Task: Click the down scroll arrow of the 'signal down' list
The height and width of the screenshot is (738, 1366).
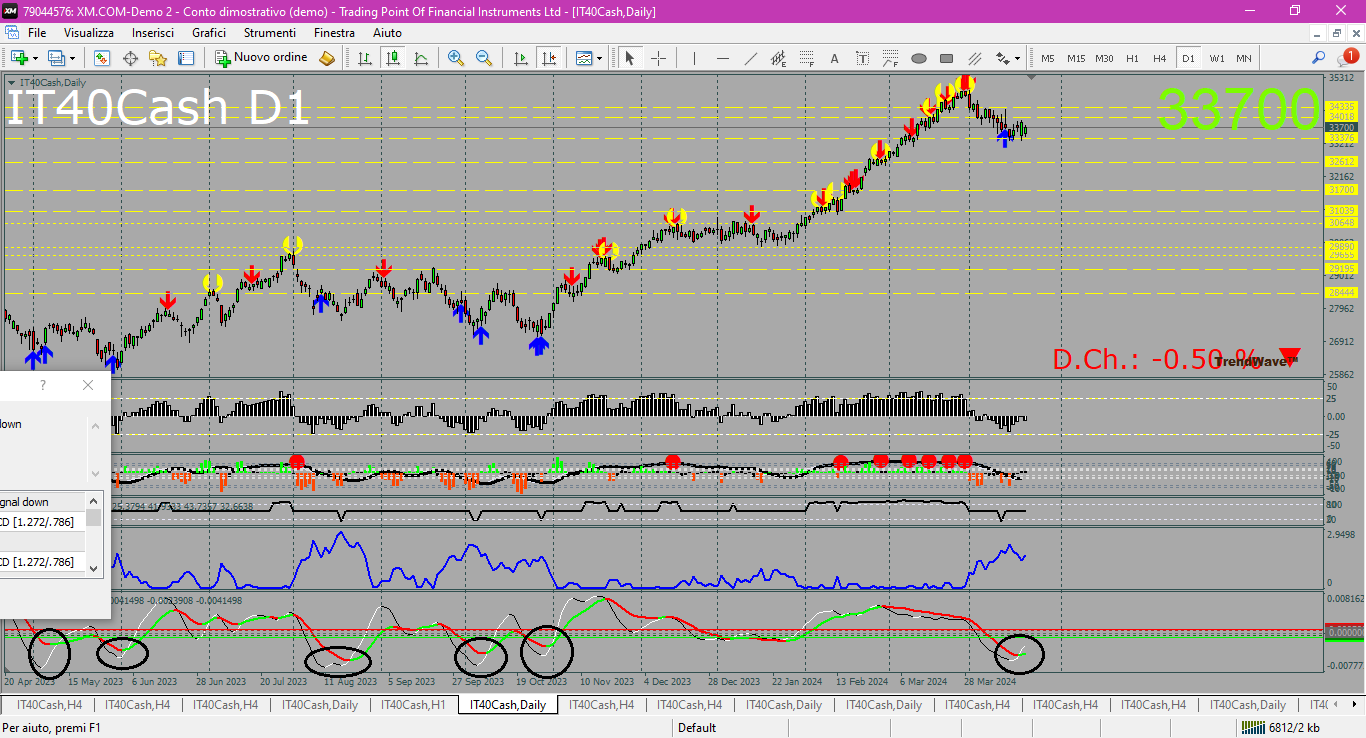Action: point(94,568)
